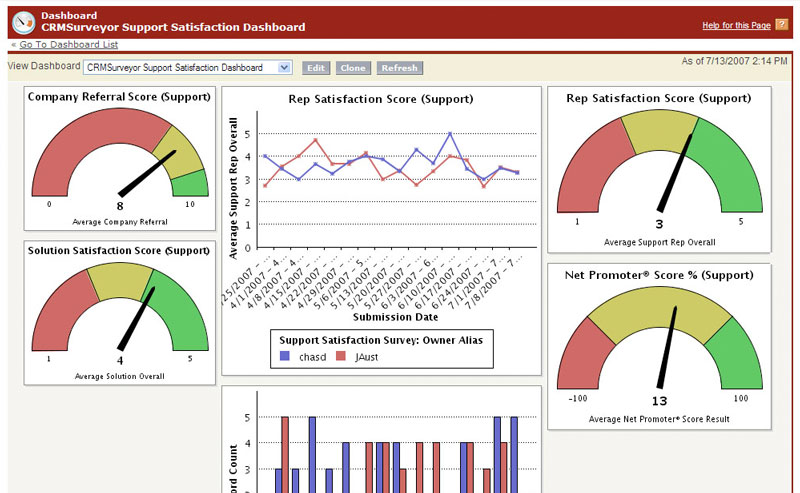This screenshot has width=800, height=493.
Task: Click the Submission Date axis label
Action: point(395,317)
